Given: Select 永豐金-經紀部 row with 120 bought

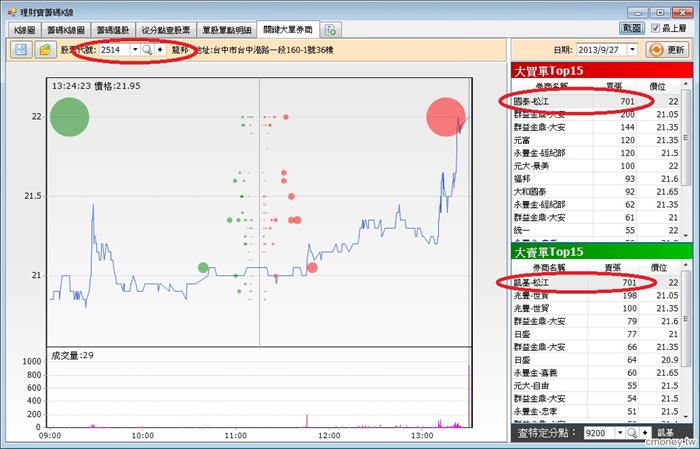Looking at the screenshot, I should tap(596, 153).
